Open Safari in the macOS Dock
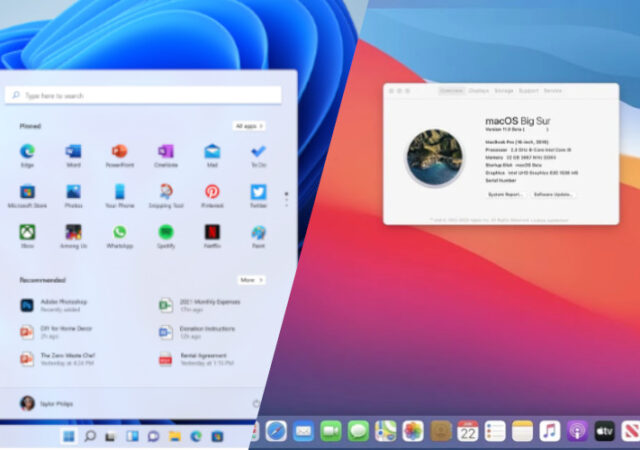The width and height of the screenshot is (640, 450). tap(277, 431)
